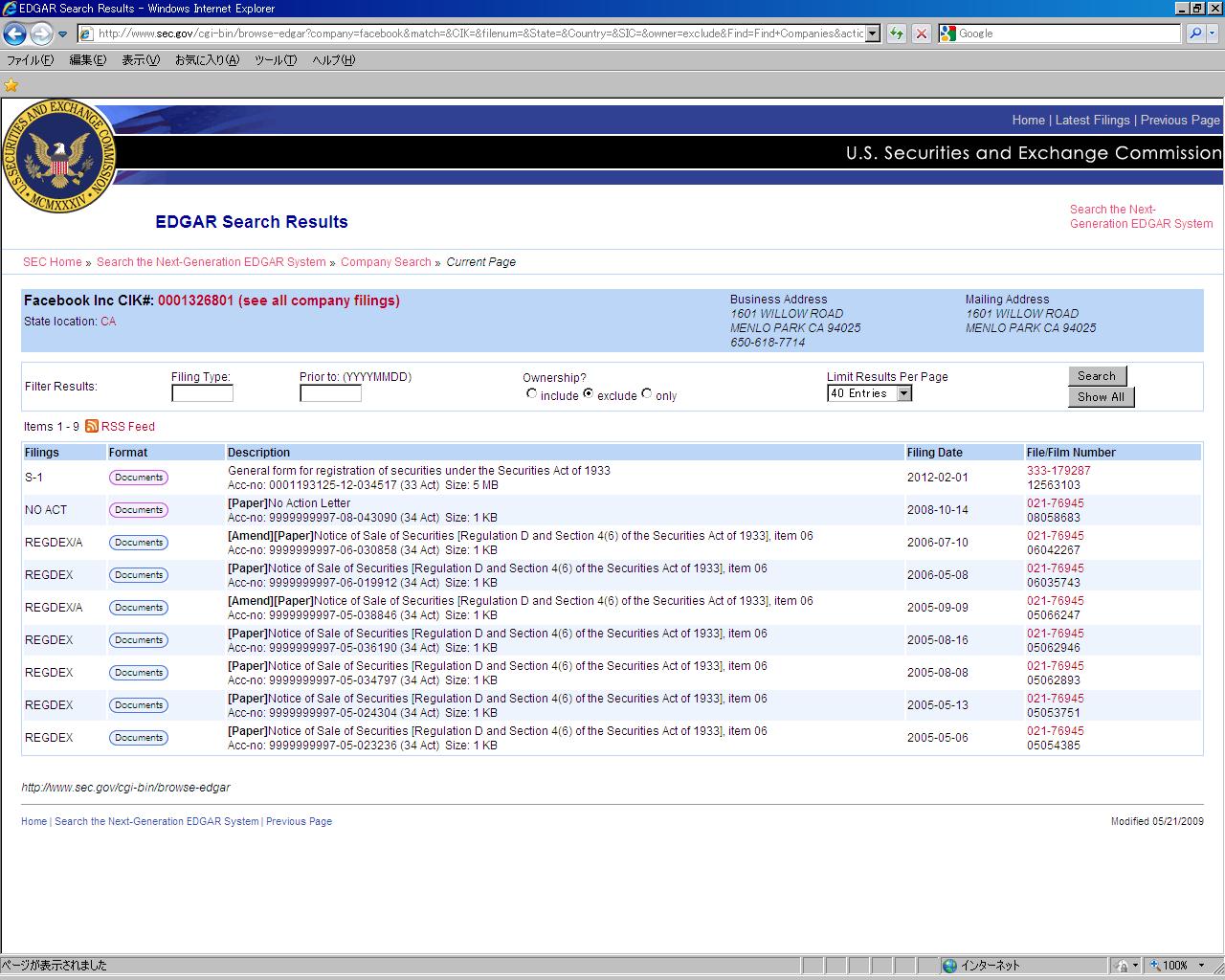Open Documents for the 2005-05-13 REGDEX filing

(x=139, y=705)
